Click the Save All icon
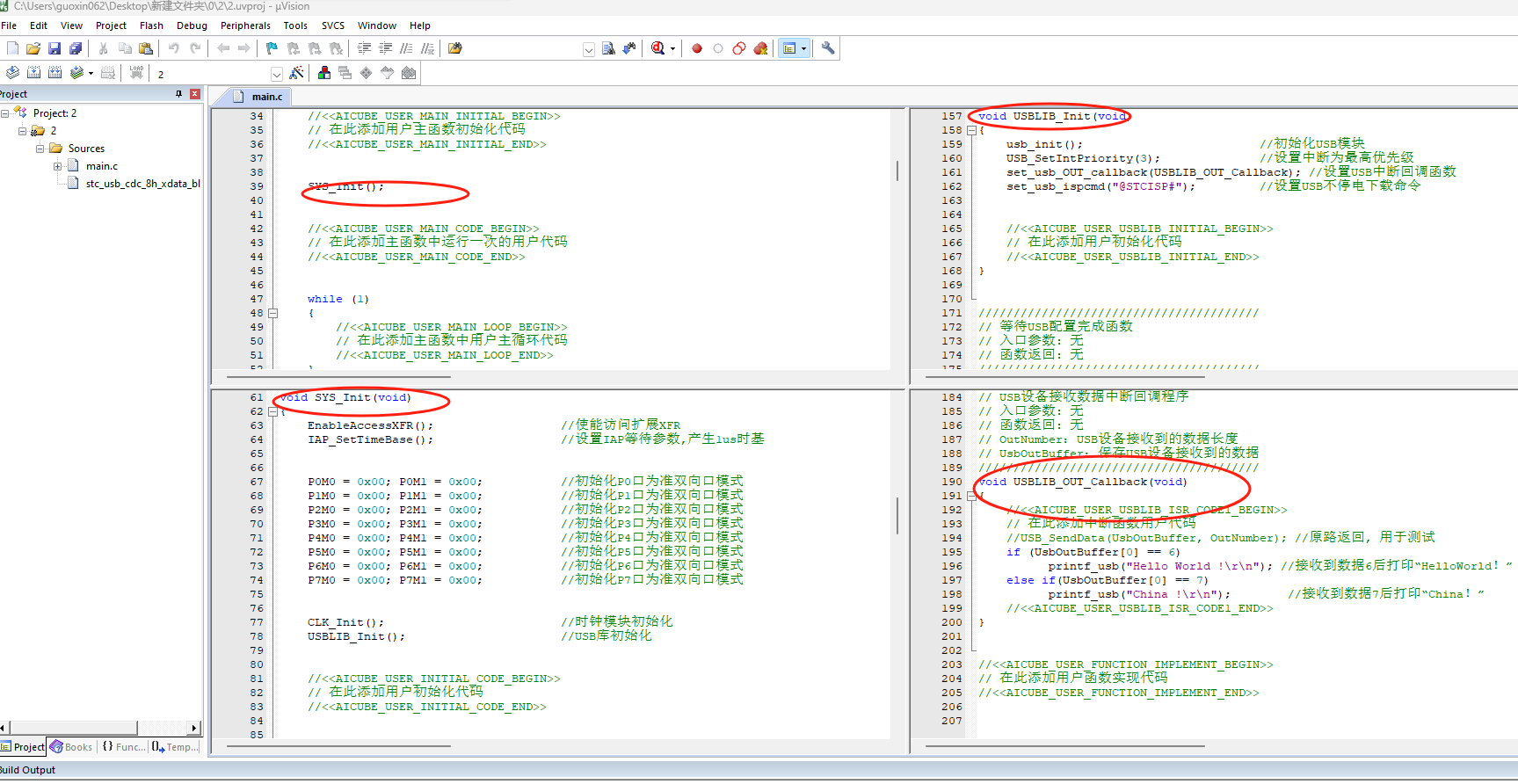 click(x=76, y=48)
